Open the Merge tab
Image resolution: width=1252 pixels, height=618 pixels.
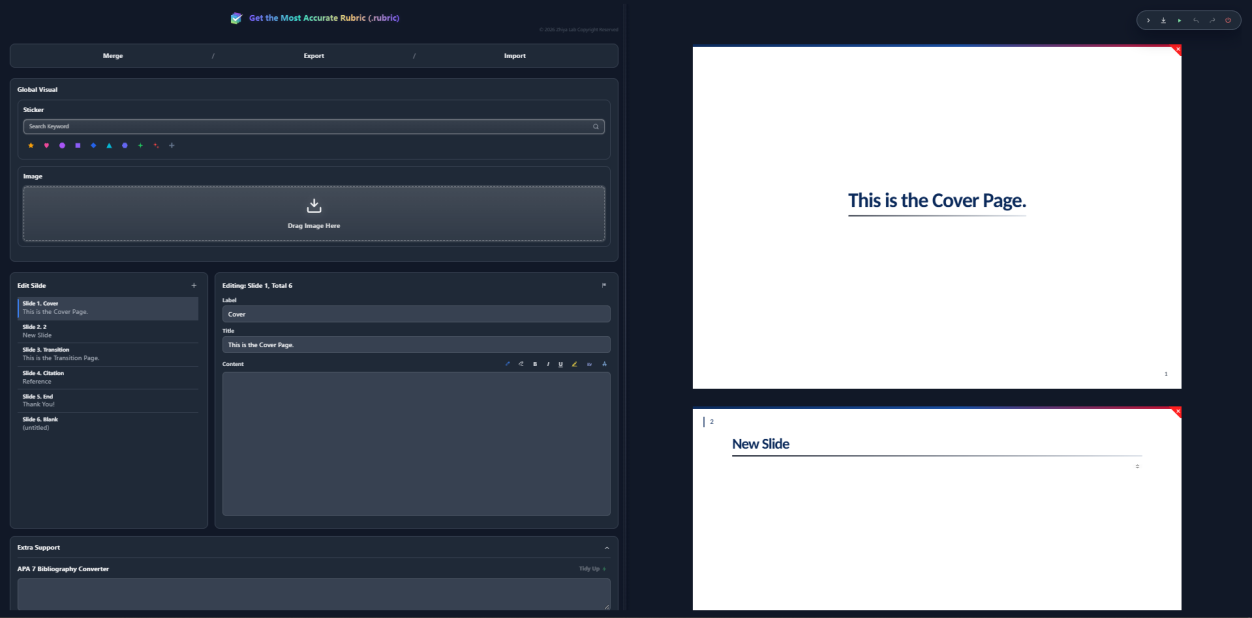pyautogui.click(x=113, y=56)
